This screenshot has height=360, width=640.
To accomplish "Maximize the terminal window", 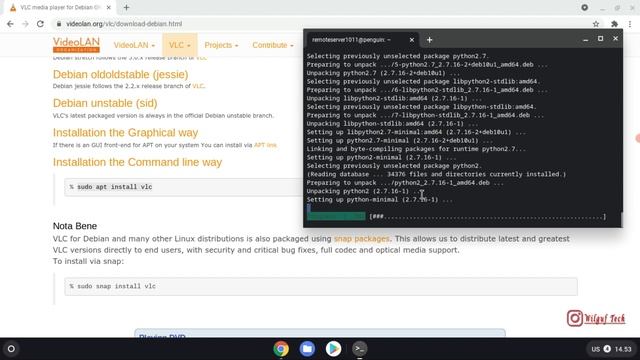I will (600, 39).
